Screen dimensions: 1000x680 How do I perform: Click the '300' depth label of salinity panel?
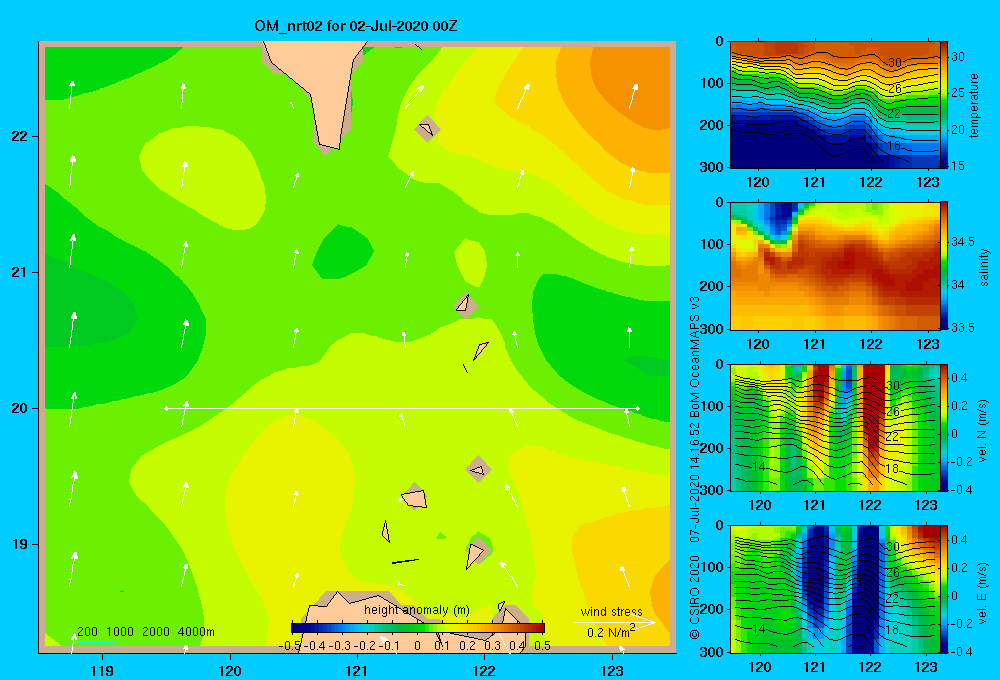[x=712, y=329]
